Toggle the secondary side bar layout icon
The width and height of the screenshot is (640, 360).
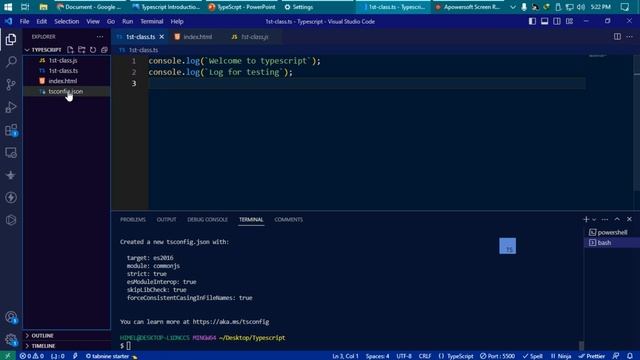pos(557,21)
